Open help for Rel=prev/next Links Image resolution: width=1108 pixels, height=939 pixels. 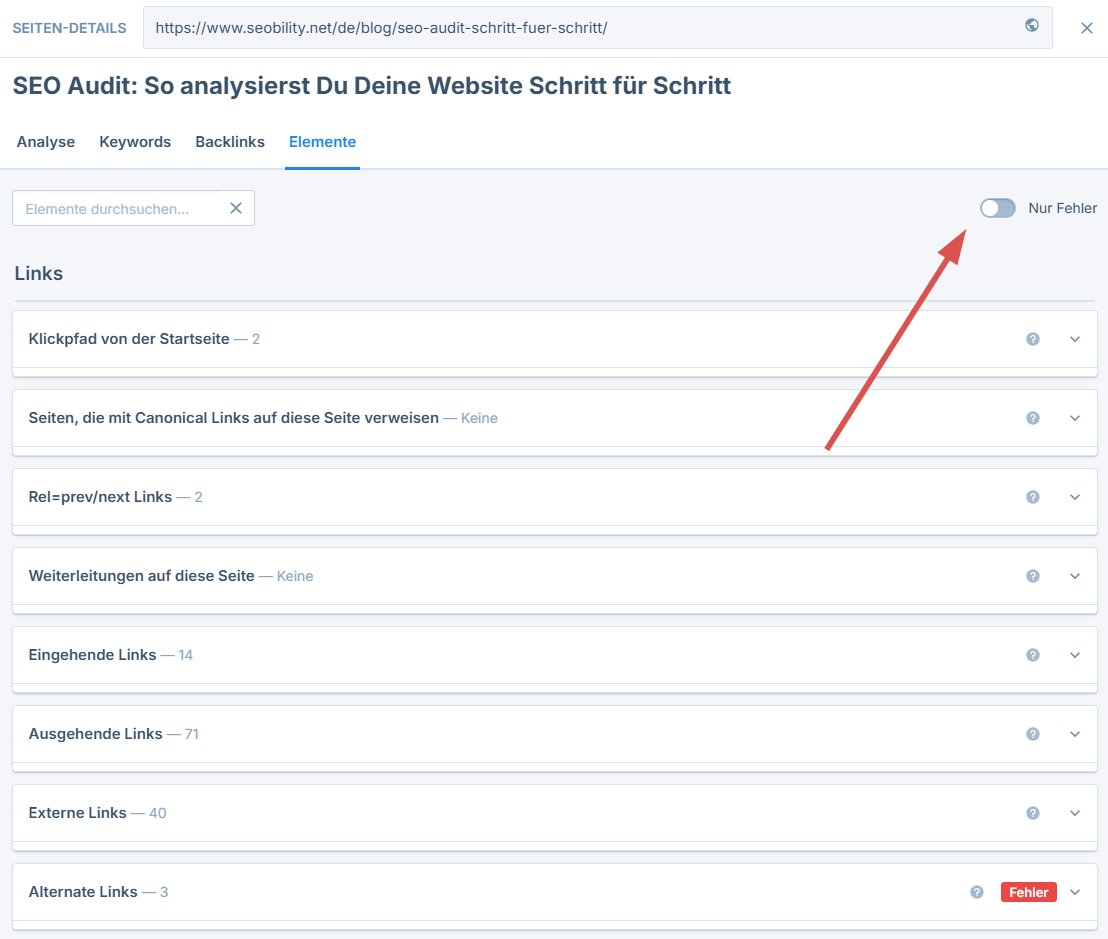point(1032,497)
